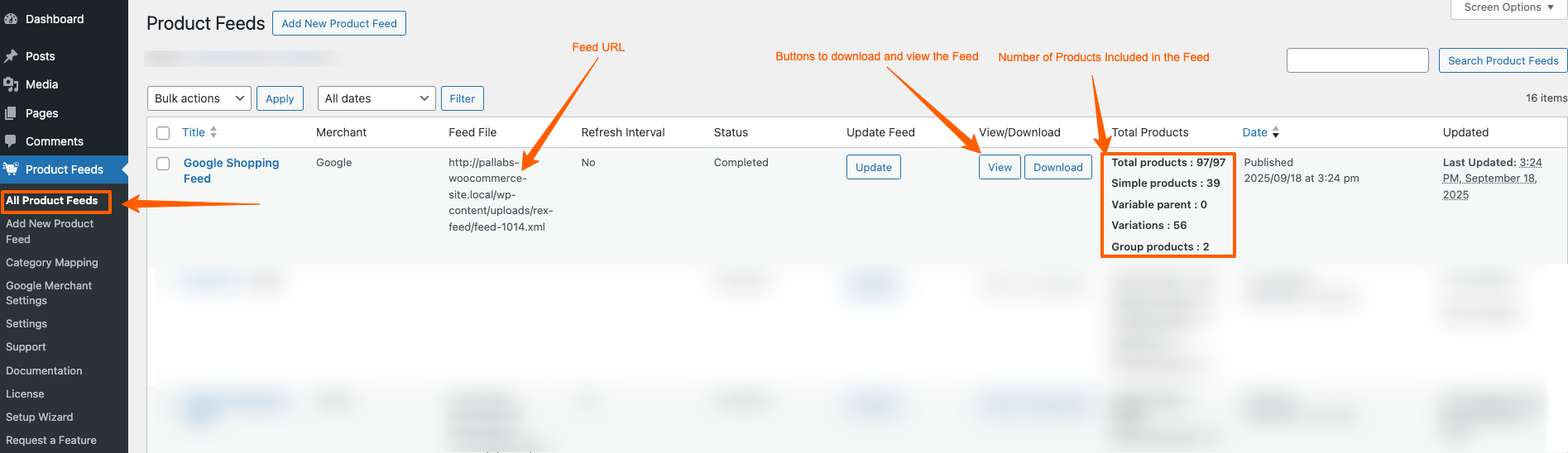This screenshot has height=453, width=1568.
Task: Click the Add New Product Feed button
Action: (339, 23)
